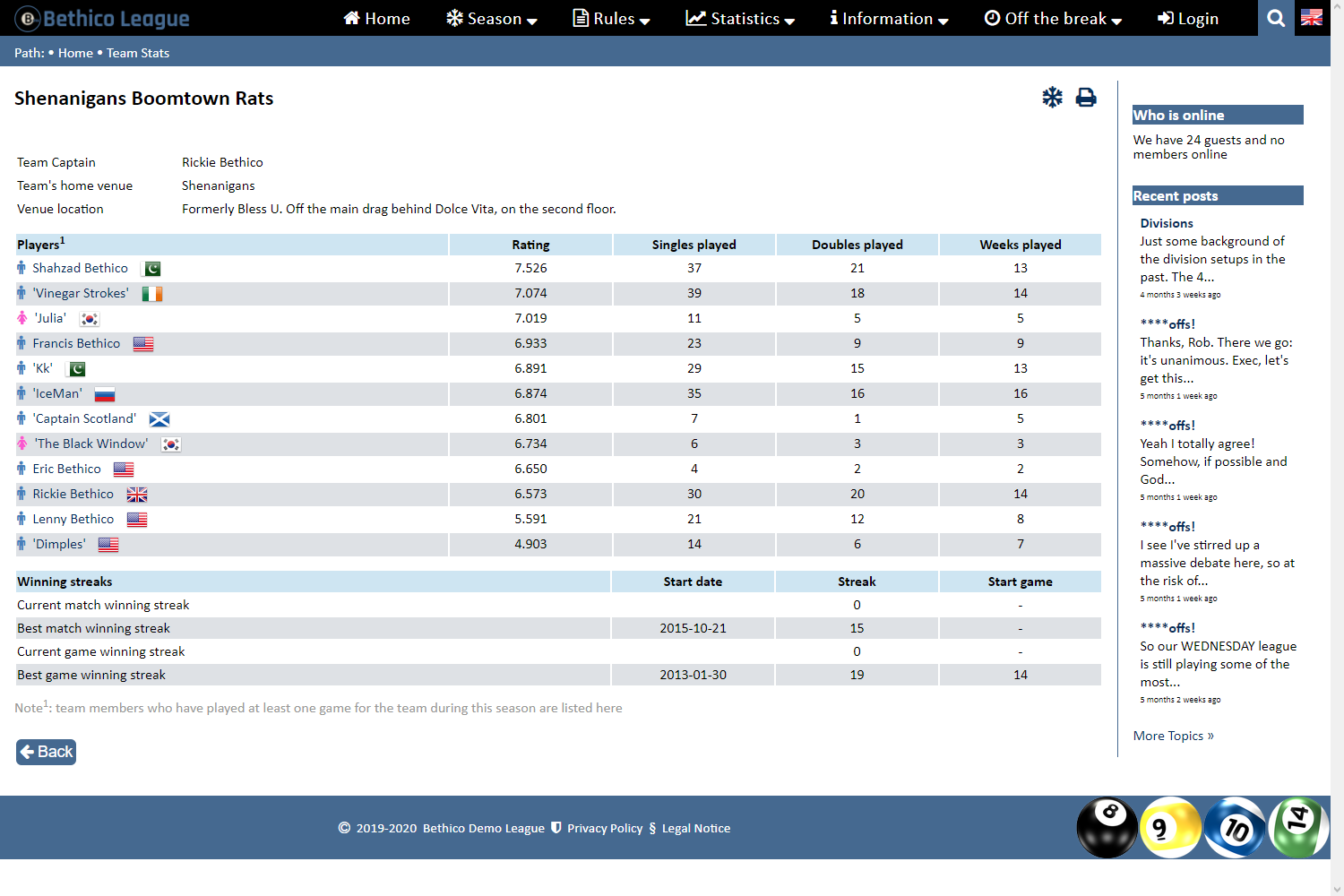Click the Privacy Policy footer link
Screen dimensions: 1344x896
point(604,828)
